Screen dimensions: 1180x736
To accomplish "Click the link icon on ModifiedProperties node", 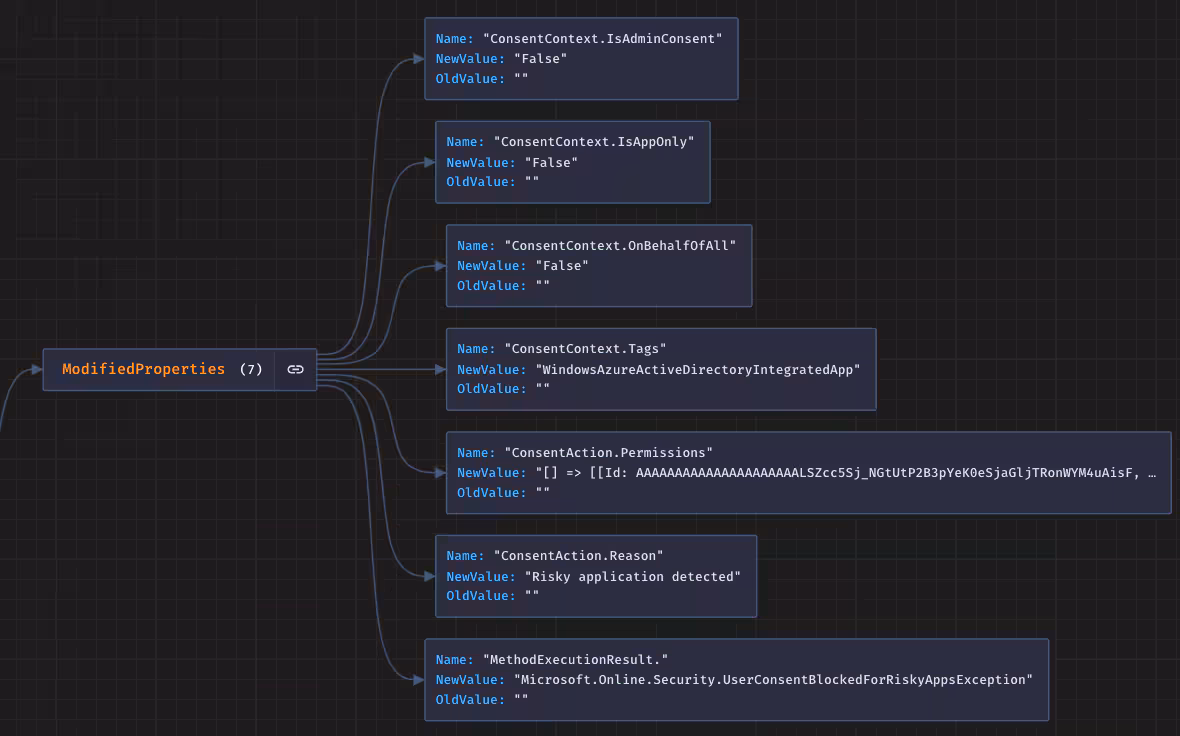I will tap(295, 369).
